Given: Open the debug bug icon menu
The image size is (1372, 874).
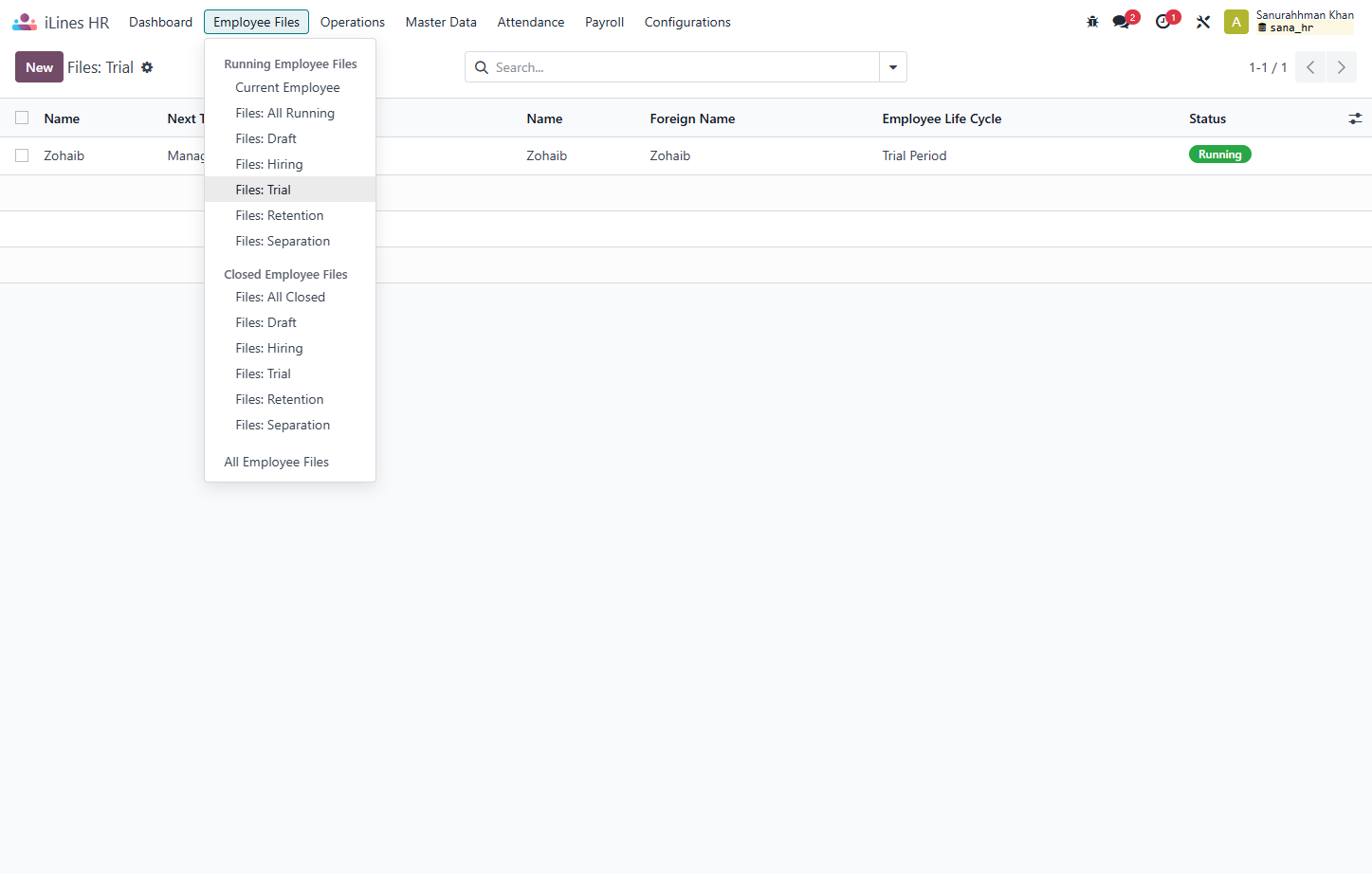Looking at the screenshot, I should coord(1092,22).
